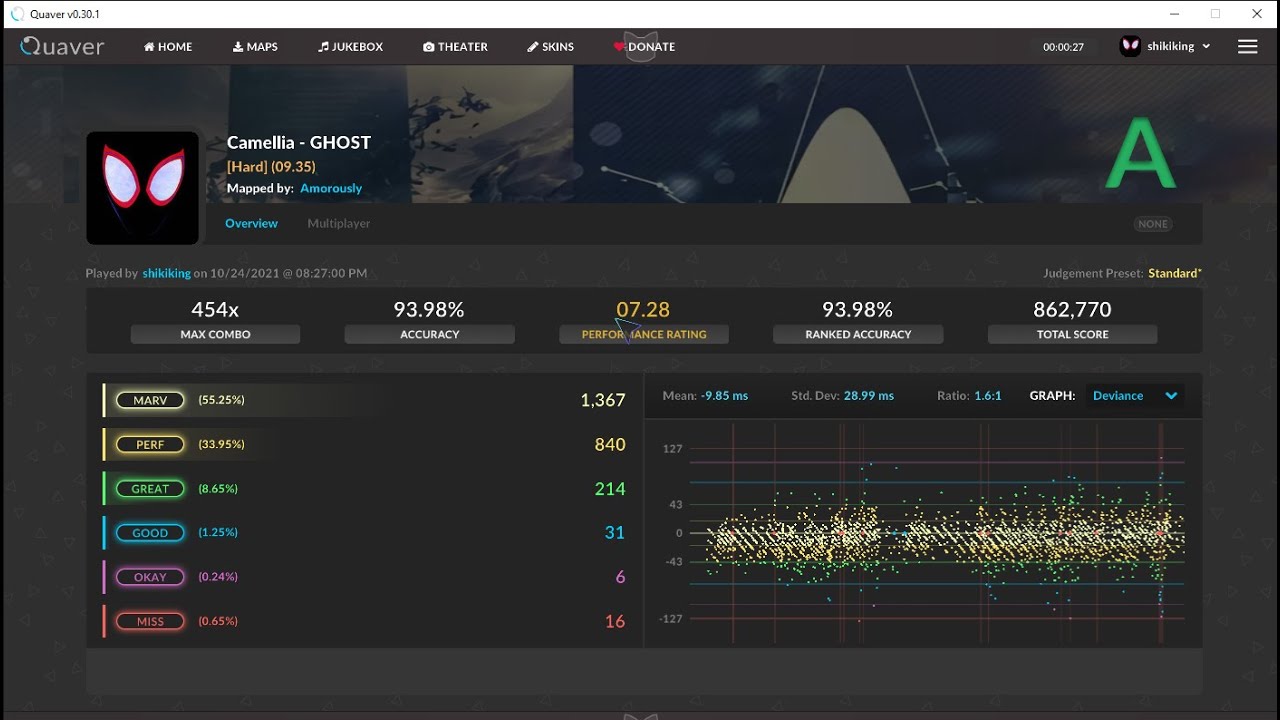Click the Quaver logo
The height and width of the screenshot is (720, 1280).
[62, 46]
